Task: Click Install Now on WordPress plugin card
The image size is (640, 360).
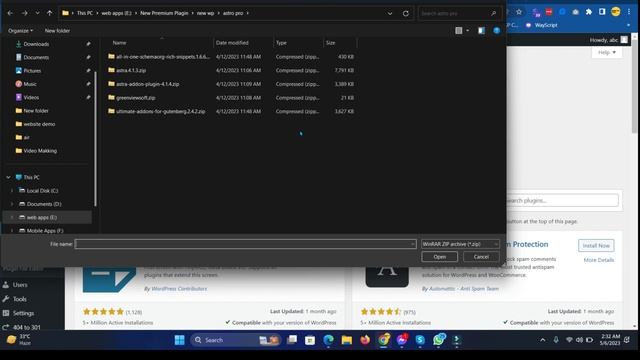Action: tap(596, 246)
